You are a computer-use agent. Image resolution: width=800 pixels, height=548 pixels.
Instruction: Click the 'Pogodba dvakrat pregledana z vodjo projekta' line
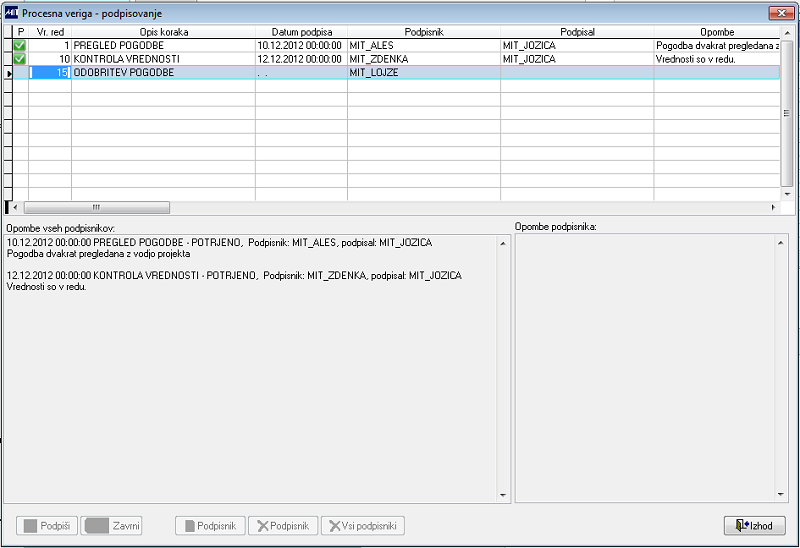98,254
